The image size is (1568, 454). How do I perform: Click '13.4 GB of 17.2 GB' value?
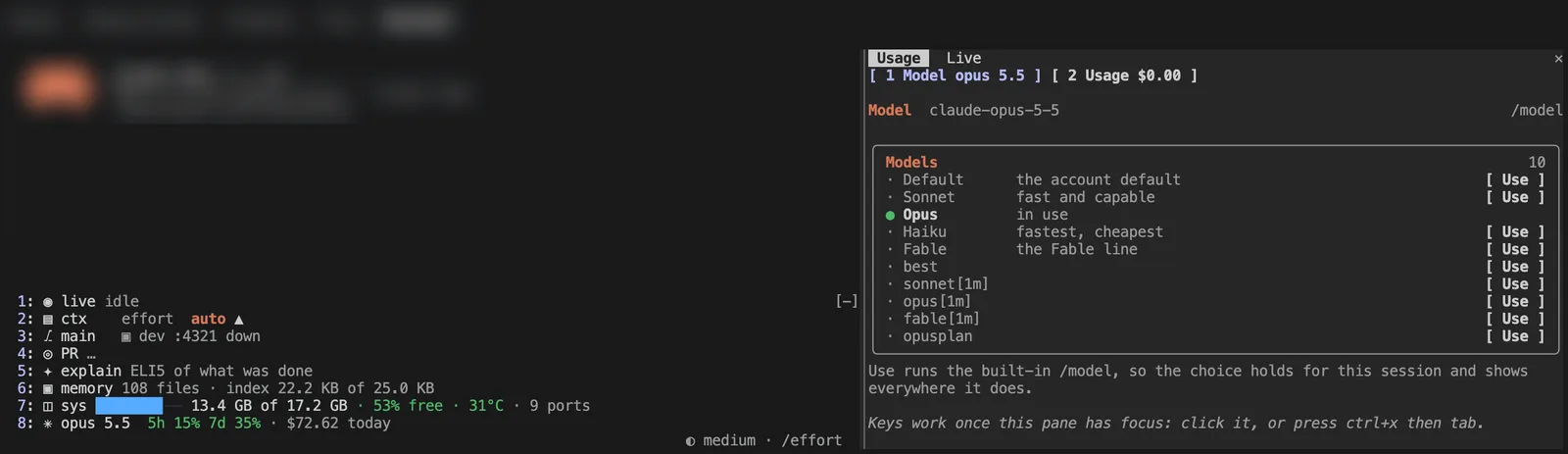point(269,406)
